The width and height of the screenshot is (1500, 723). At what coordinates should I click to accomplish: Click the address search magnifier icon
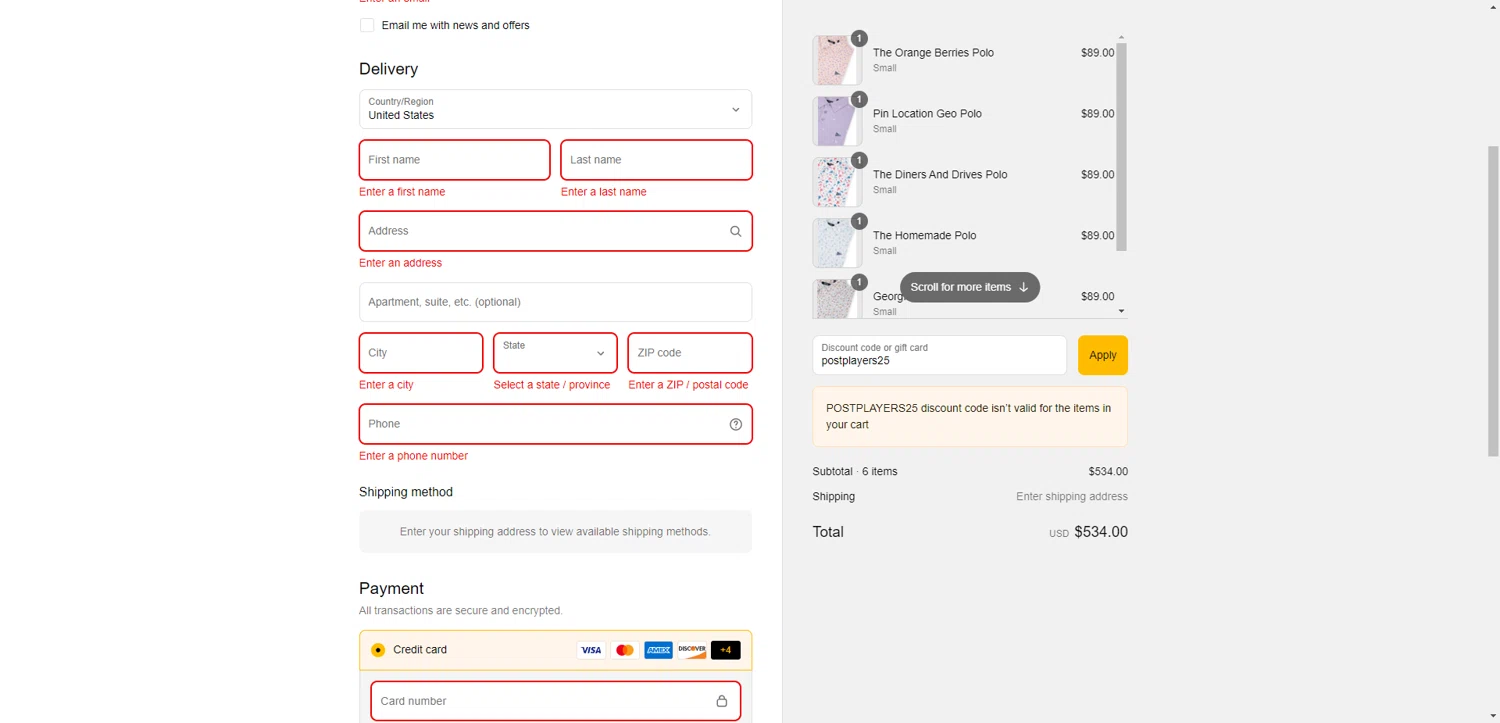pos(736,231)
